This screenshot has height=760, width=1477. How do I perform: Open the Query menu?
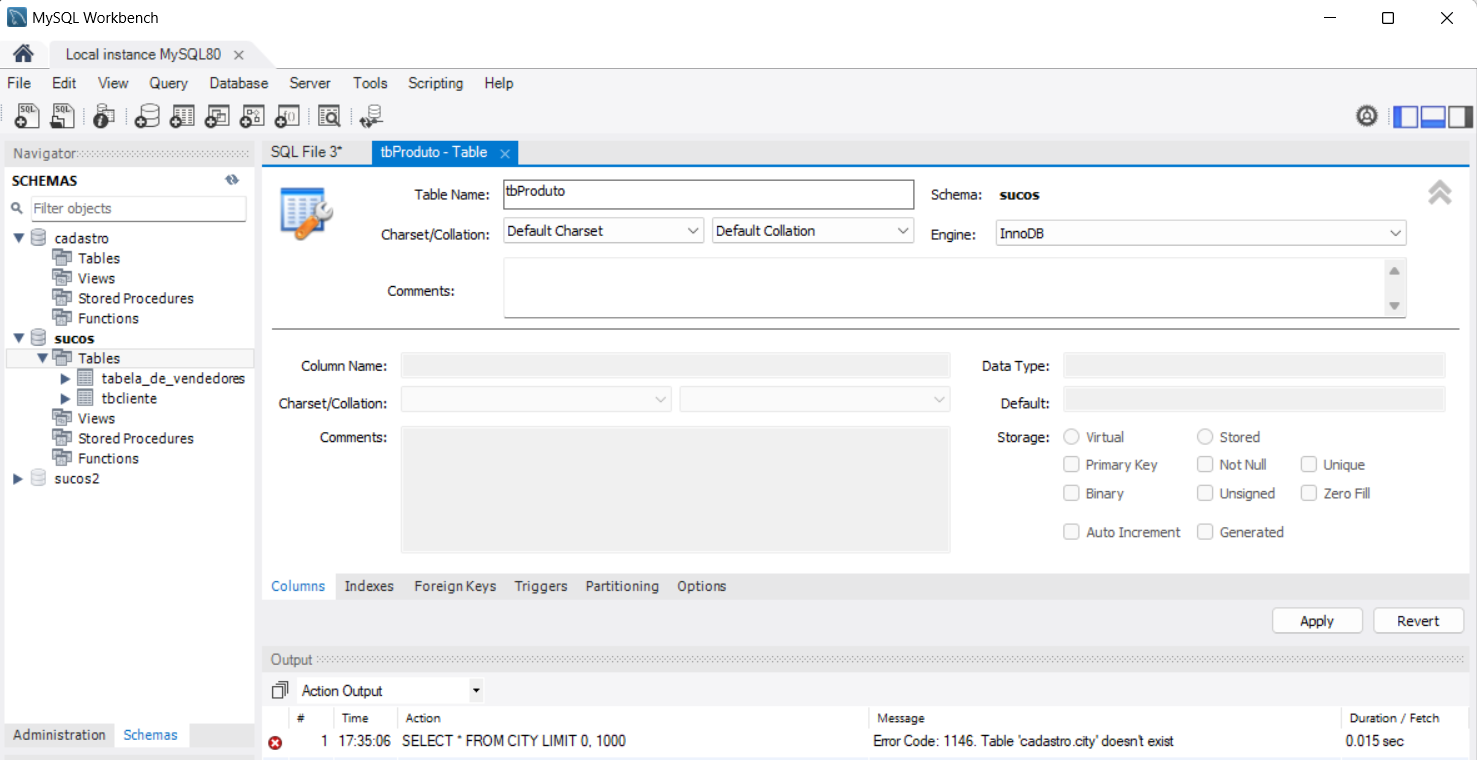click(x=169, y=83)
